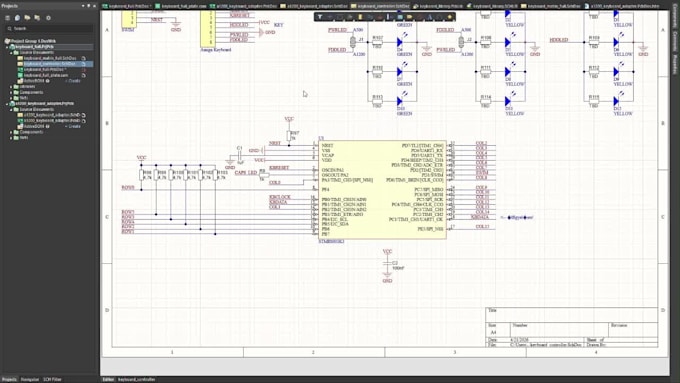
Task: Select resistor R97 below VCC
Action: [x=289, y=135]
